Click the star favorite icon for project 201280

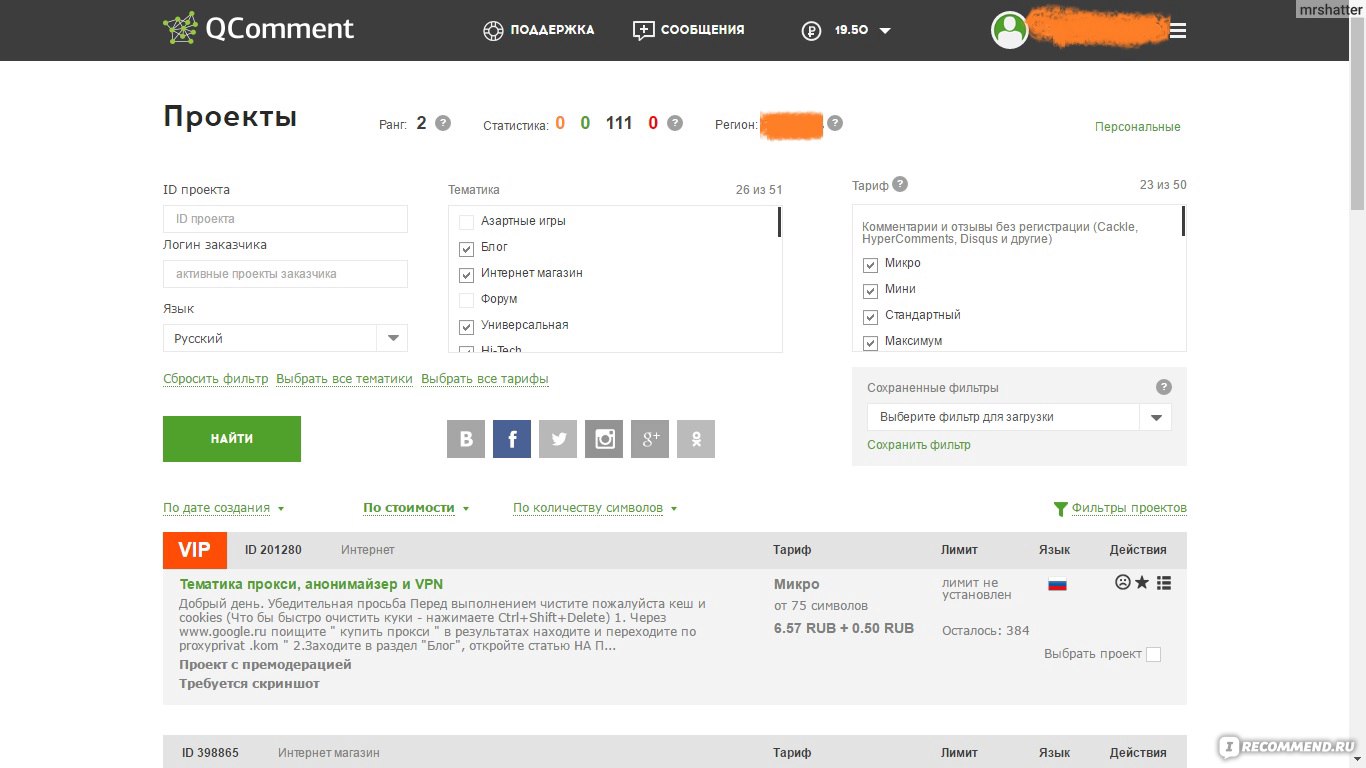point(1142,582)
